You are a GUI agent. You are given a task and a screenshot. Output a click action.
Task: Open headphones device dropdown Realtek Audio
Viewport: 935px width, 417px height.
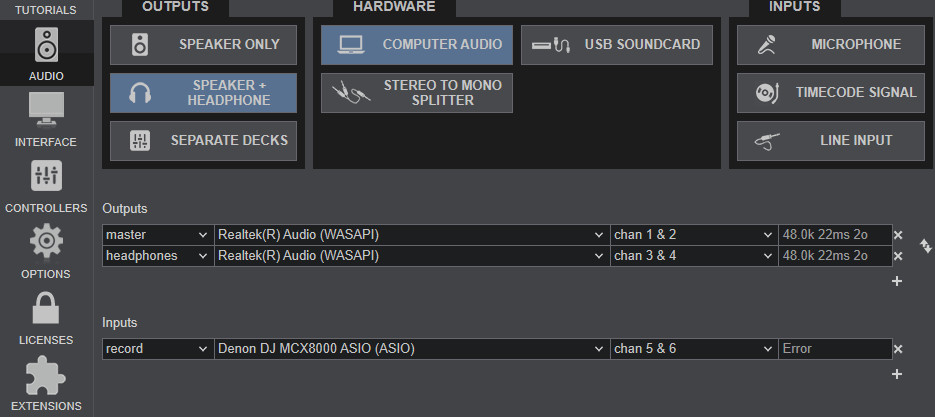[x=412, y=256]
